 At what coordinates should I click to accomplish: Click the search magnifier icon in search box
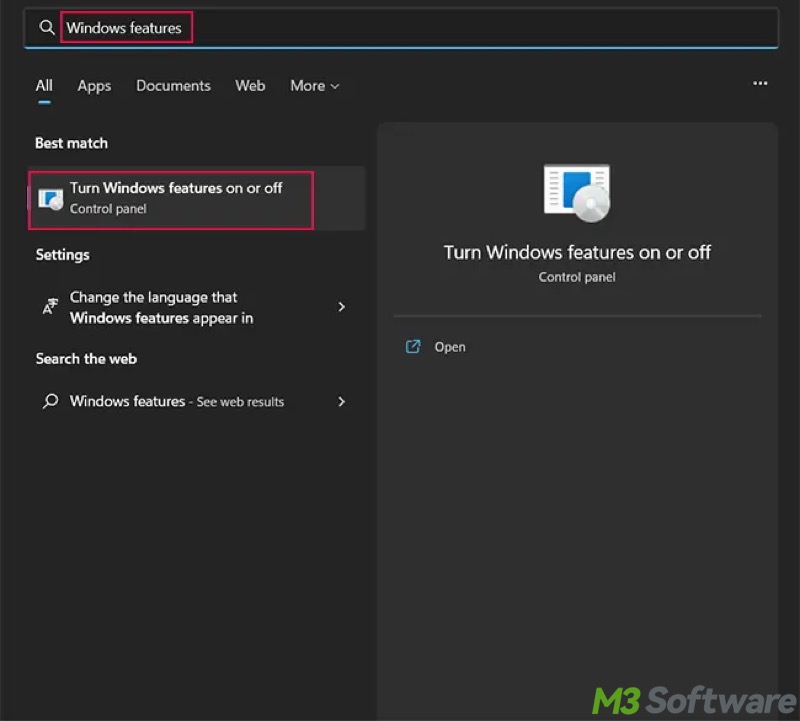[47, 27]
